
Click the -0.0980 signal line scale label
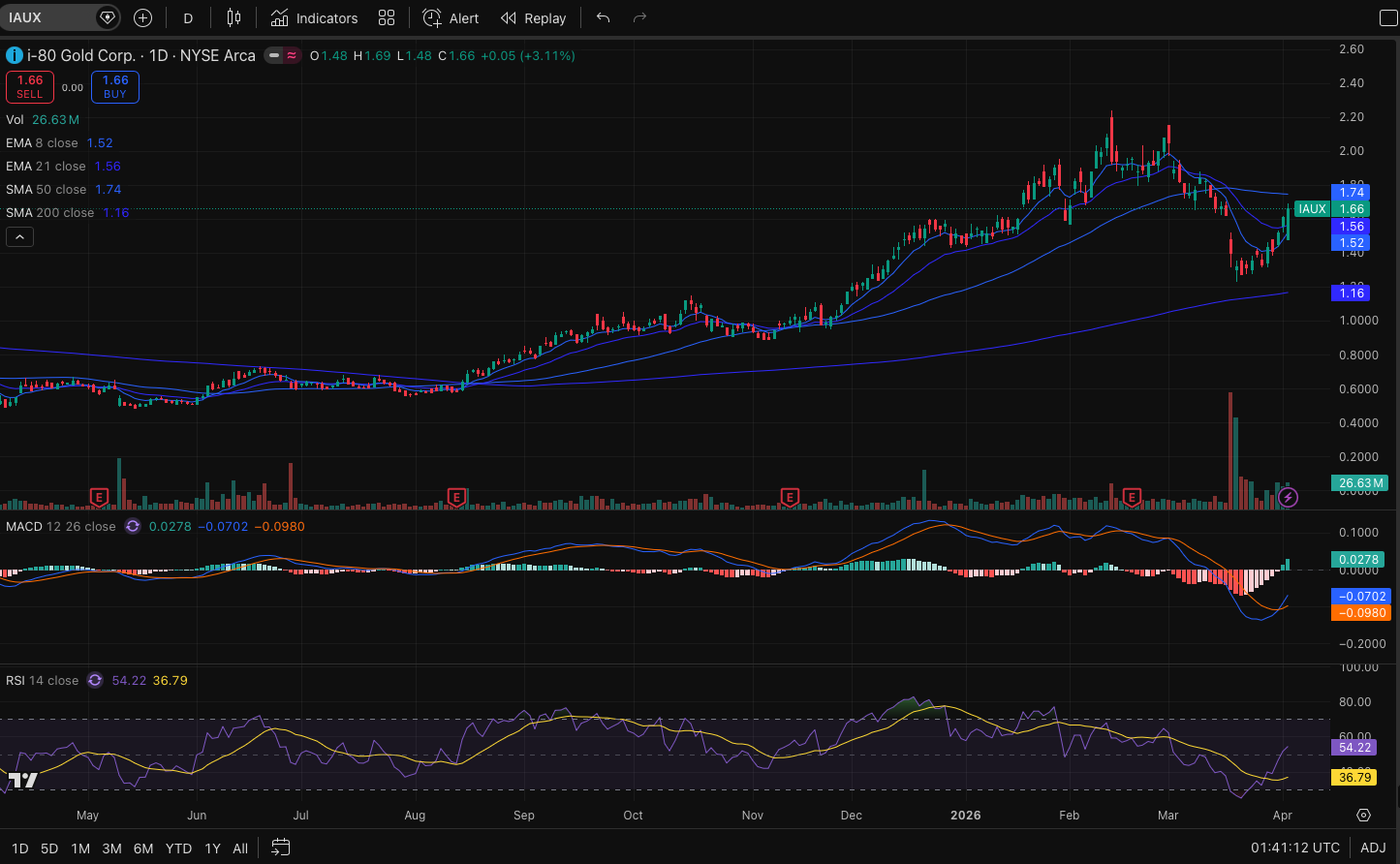pyautogui.click(x=1360, y=613)
